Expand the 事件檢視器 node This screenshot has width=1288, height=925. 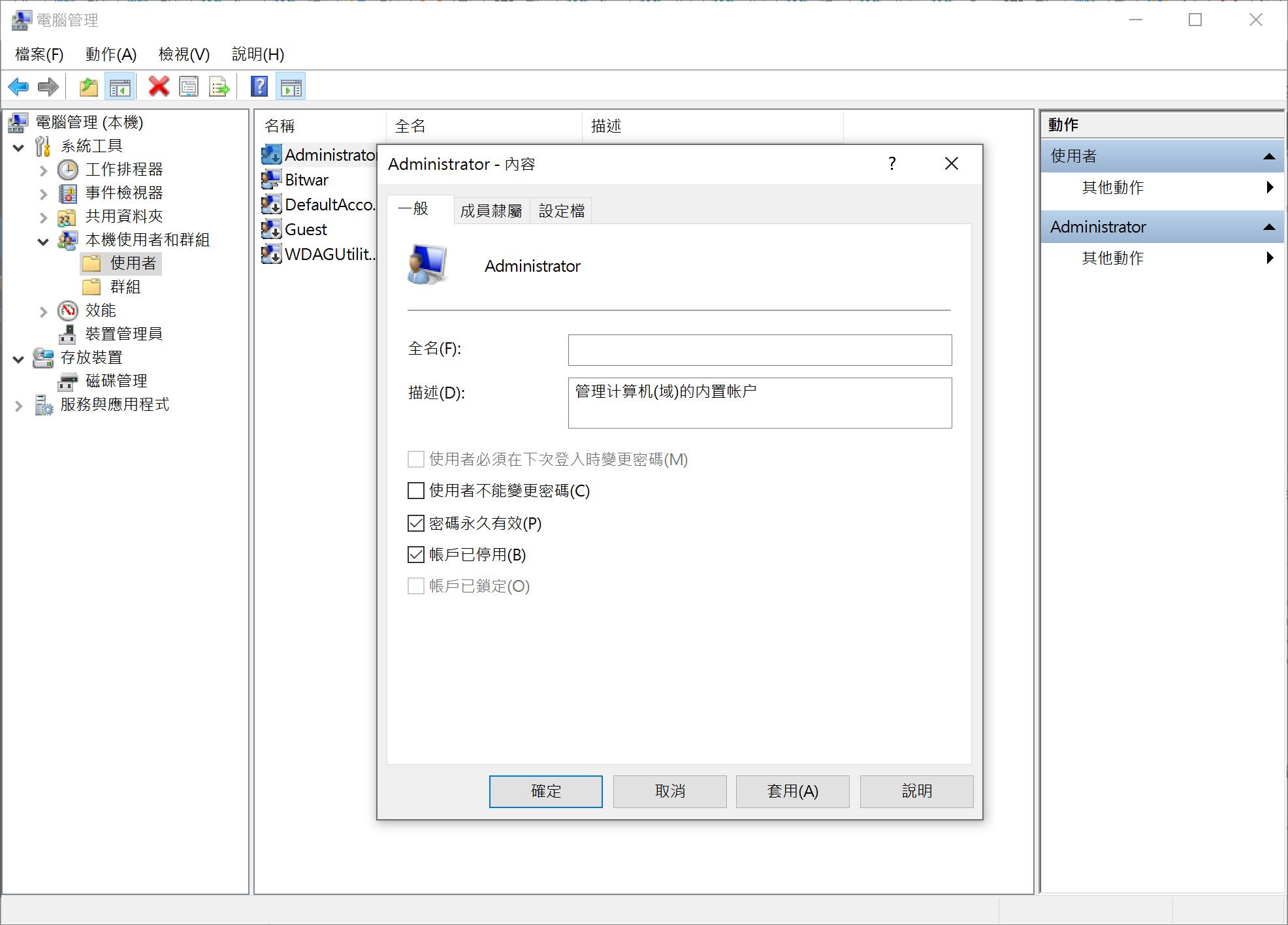point(44,195)
